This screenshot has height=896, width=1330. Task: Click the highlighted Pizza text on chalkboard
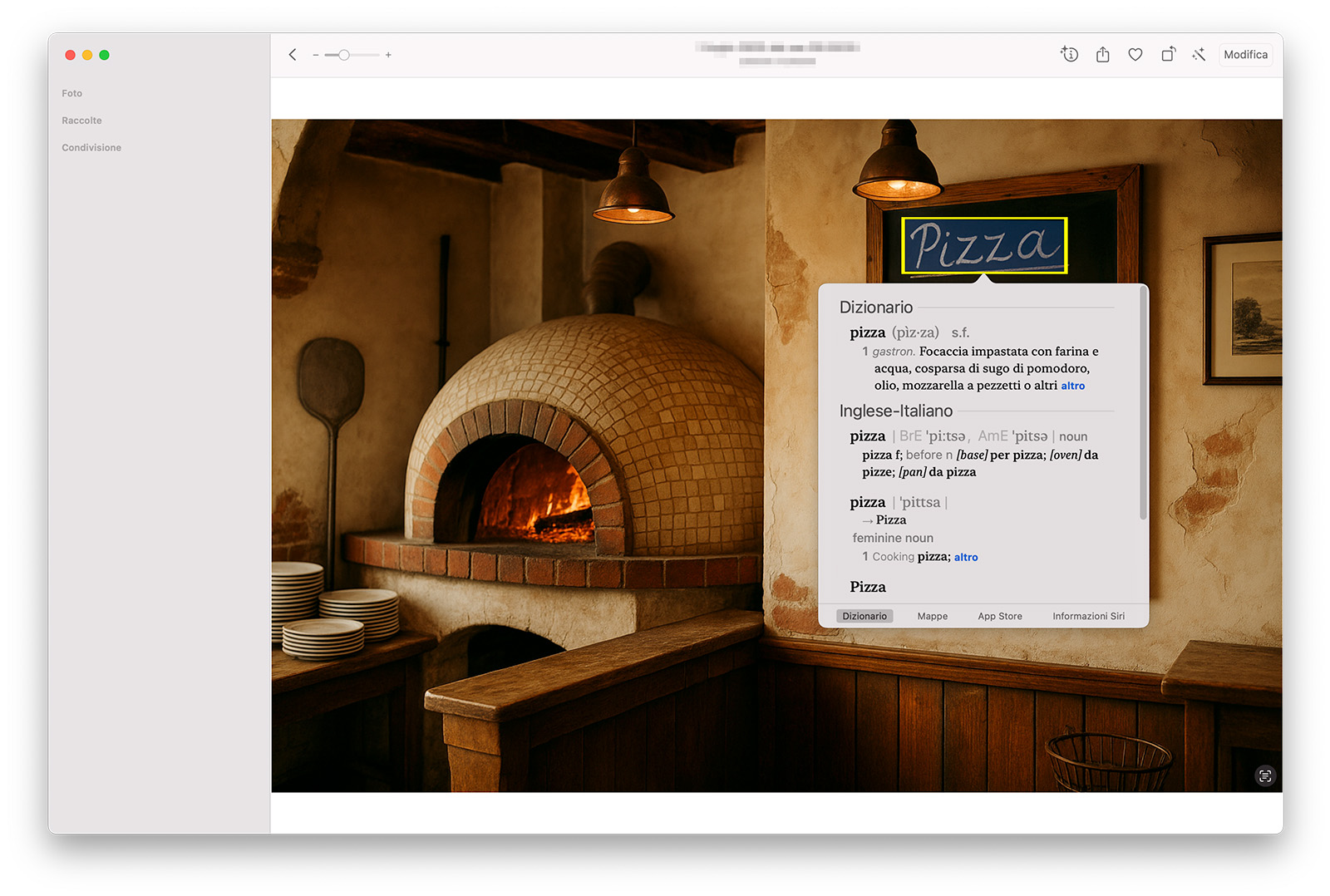coord(984,245)
